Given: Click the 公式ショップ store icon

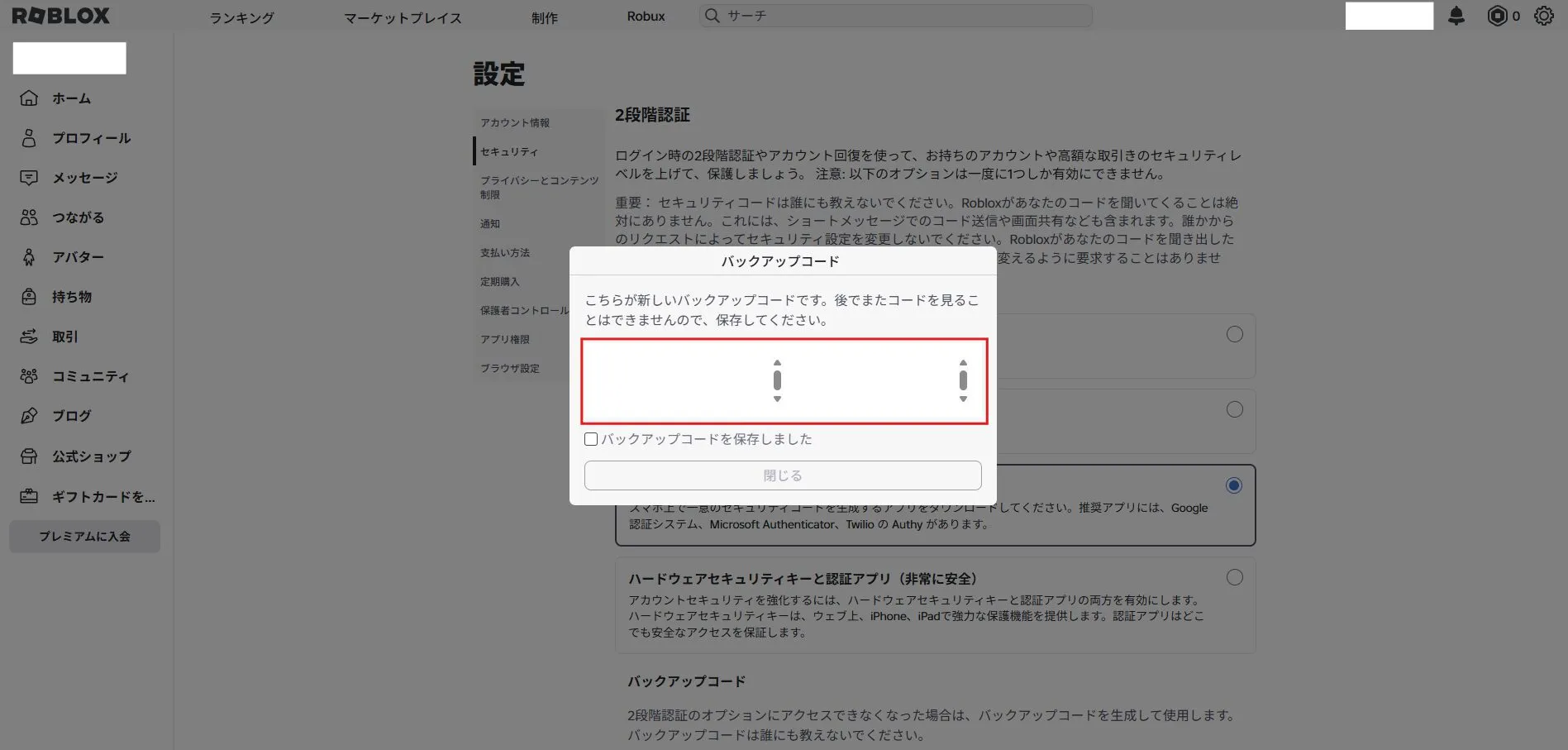Looking at the screenshot, I should pos(29,456).
